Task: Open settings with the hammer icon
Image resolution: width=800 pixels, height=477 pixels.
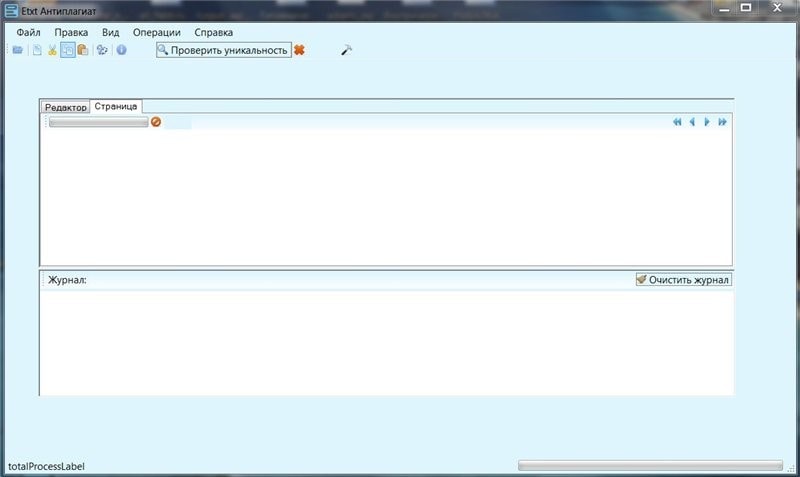Action: coord(346,50)
